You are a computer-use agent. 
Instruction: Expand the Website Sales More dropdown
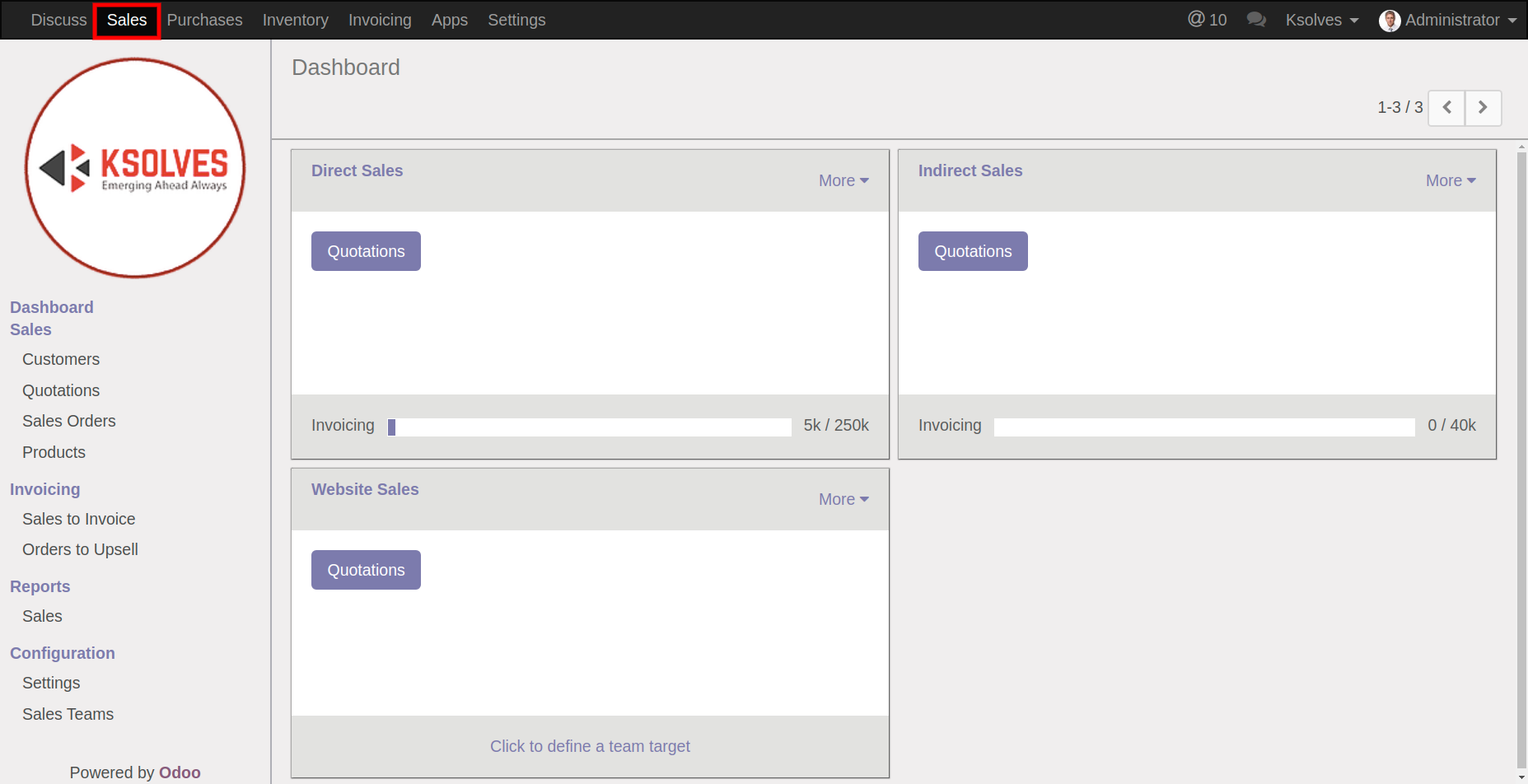(843, 499)
